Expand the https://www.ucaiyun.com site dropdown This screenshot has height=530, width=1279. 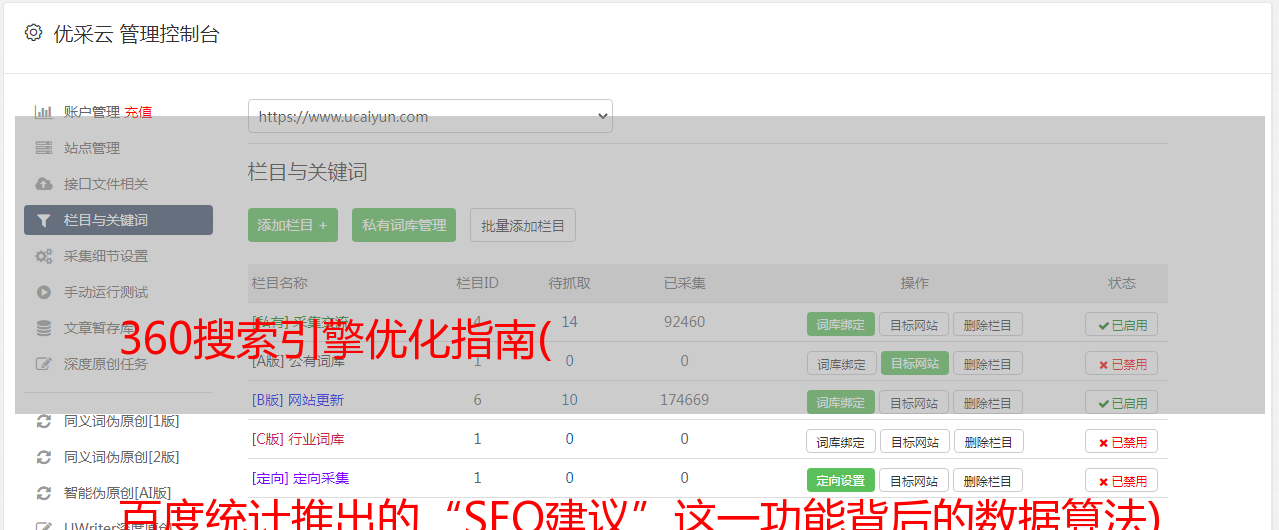[430, 116]
